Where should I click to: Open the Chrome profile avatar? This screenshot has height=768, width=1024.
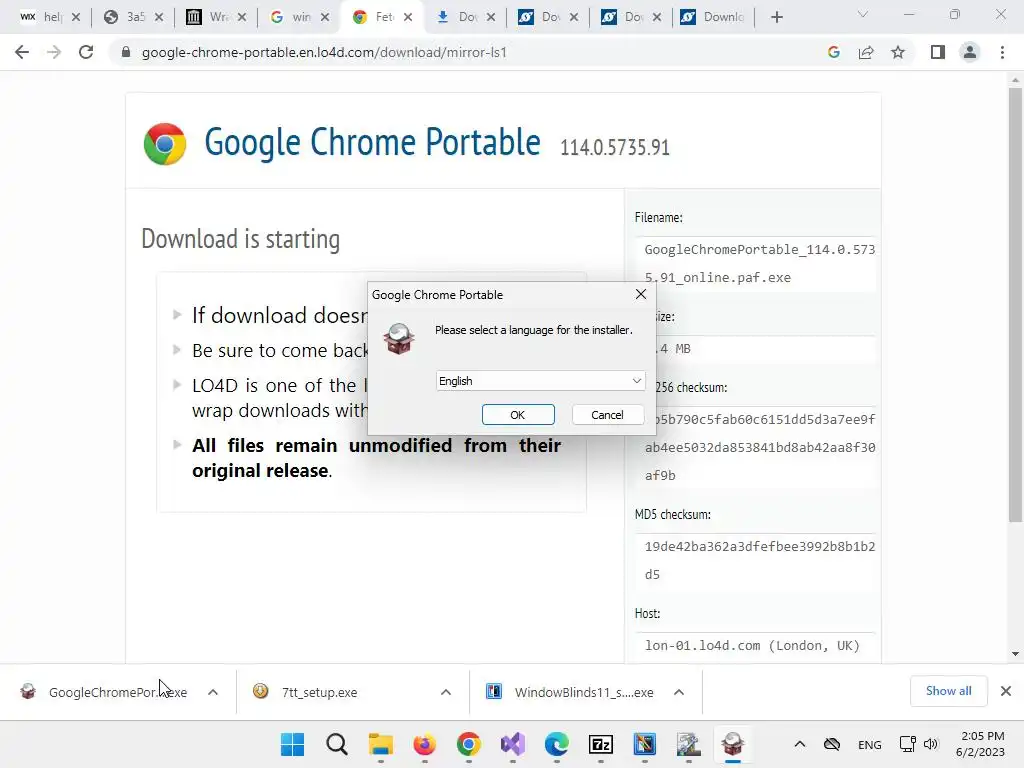970,52
